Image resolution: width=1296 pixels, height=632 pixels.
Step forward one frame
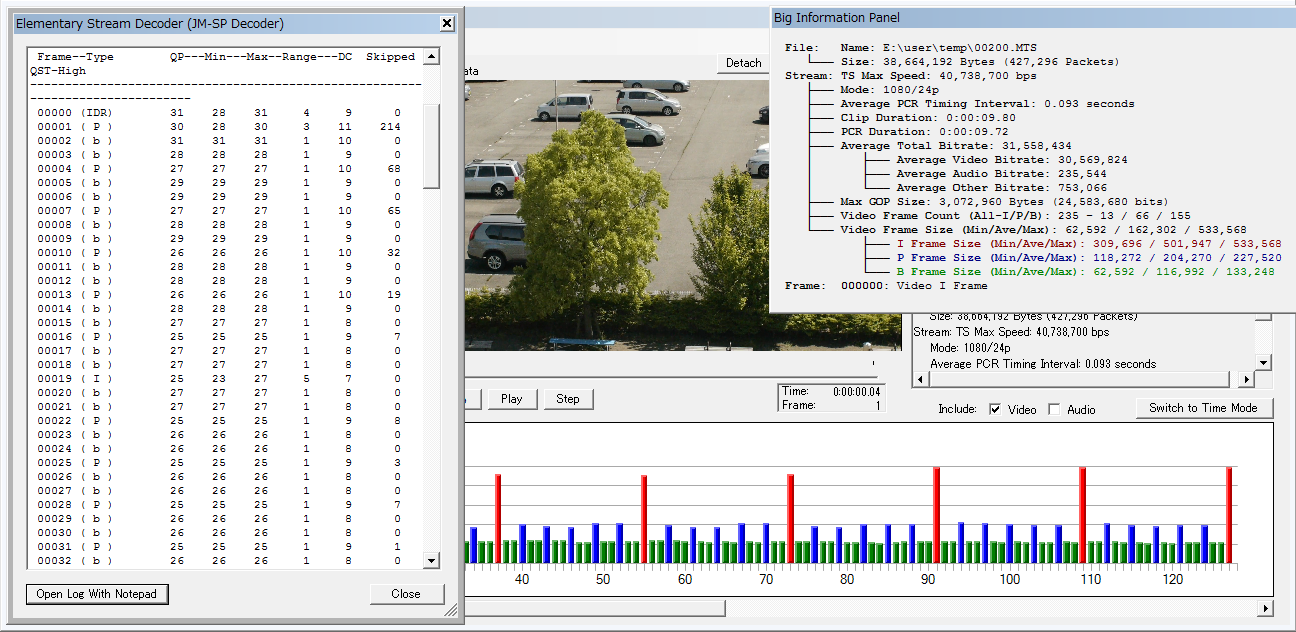(x=567, y=399)
